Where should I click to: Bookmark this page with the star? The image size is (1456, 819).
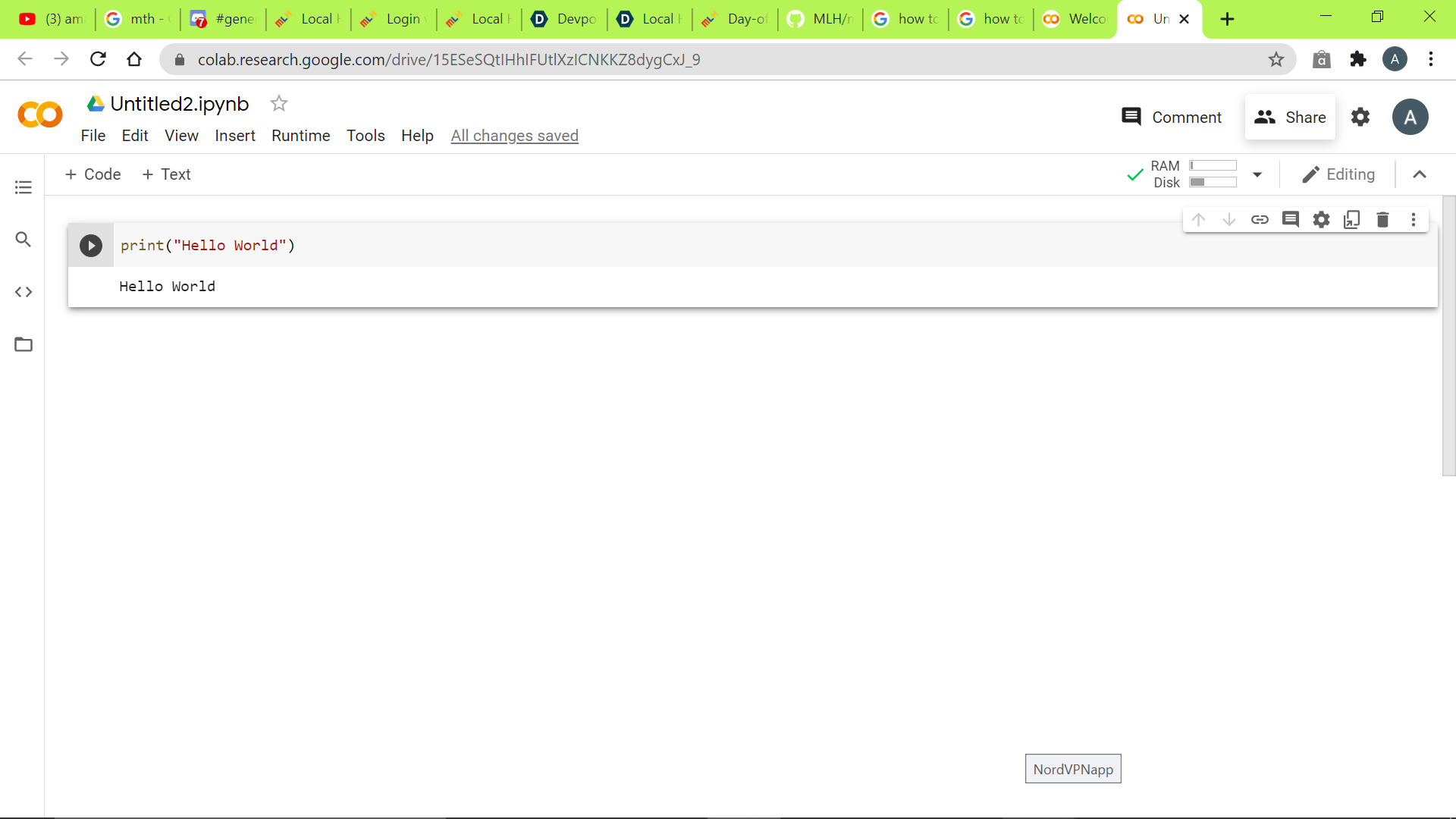1276,59
